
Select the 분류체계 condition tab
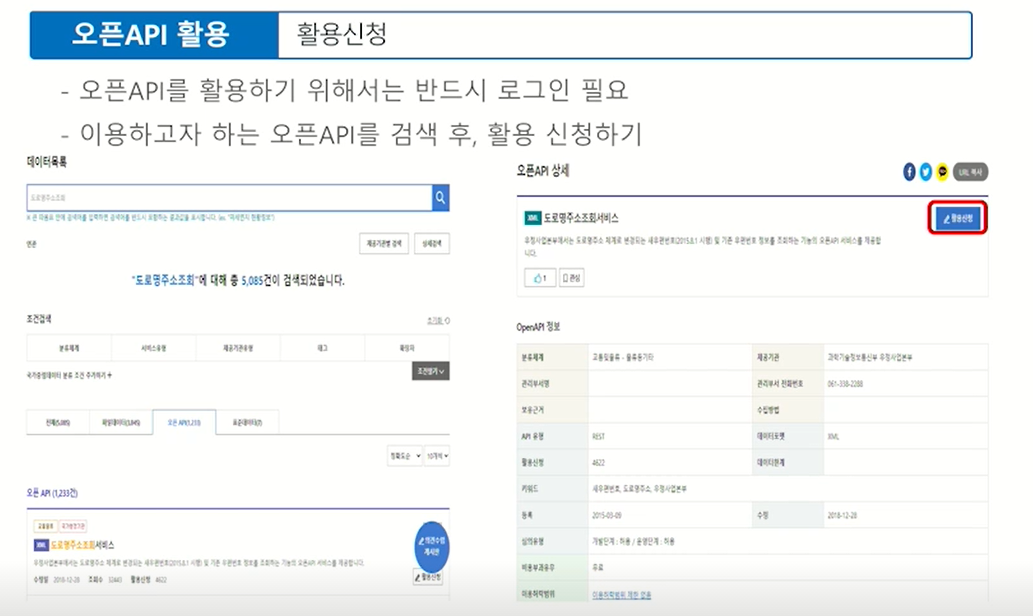(x=69, y=348)
